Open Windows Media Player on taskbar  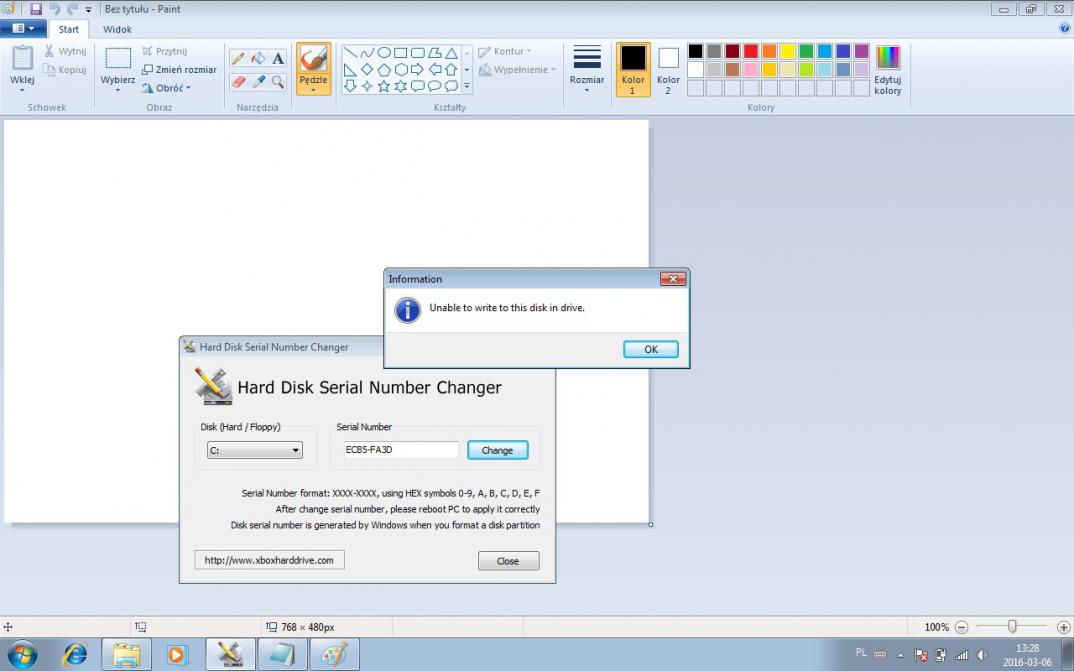point(177,655)
